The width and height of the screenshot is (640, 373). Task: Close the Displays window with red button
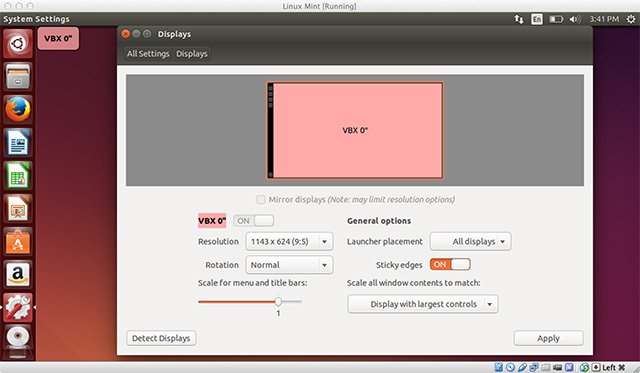click(x=126, y=34)
